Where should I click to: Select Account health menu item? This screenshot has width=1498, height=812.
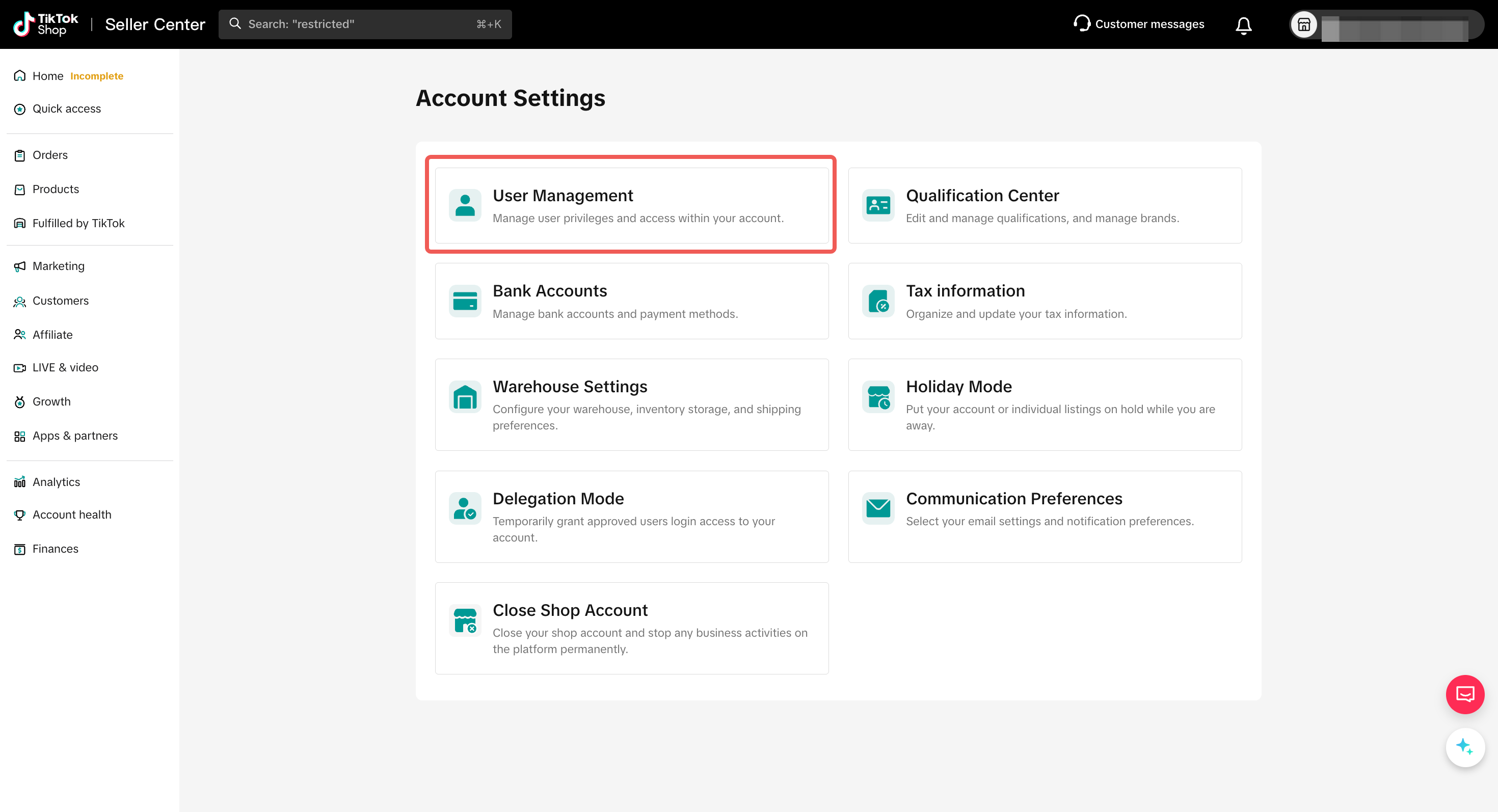click(71, 515)
